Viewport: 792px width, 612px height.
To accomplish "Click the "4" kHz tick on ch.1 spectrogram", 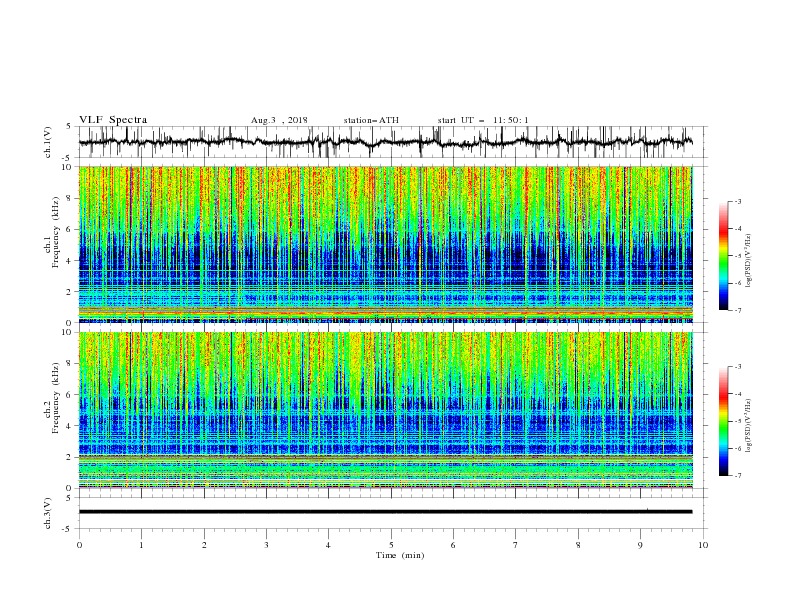I will [x=70, y=261].
